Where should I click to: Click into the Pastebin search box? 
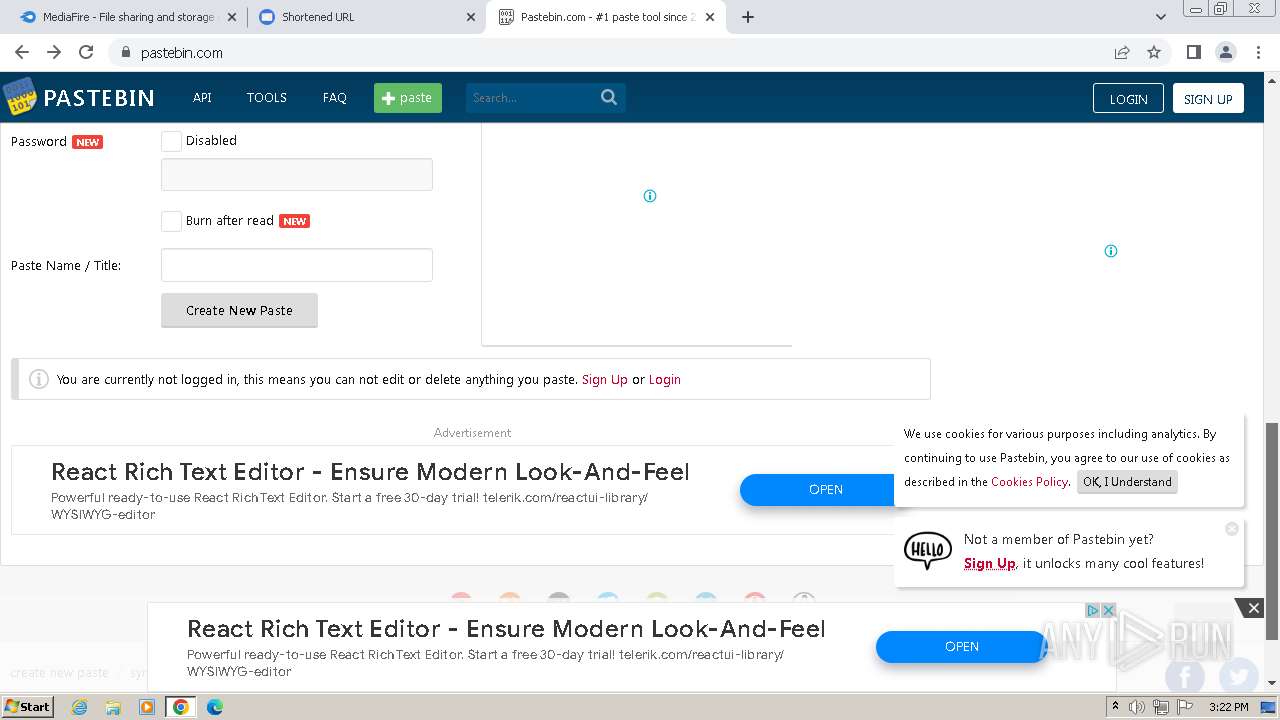(532, 97)
